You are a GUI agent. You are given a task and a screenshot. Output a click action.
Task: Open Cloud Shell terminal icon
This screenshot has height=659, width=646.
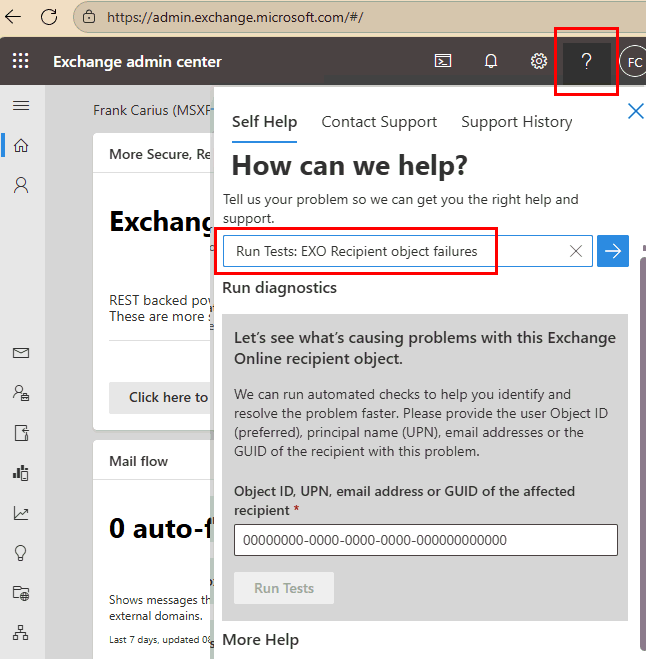pos(442,62)
